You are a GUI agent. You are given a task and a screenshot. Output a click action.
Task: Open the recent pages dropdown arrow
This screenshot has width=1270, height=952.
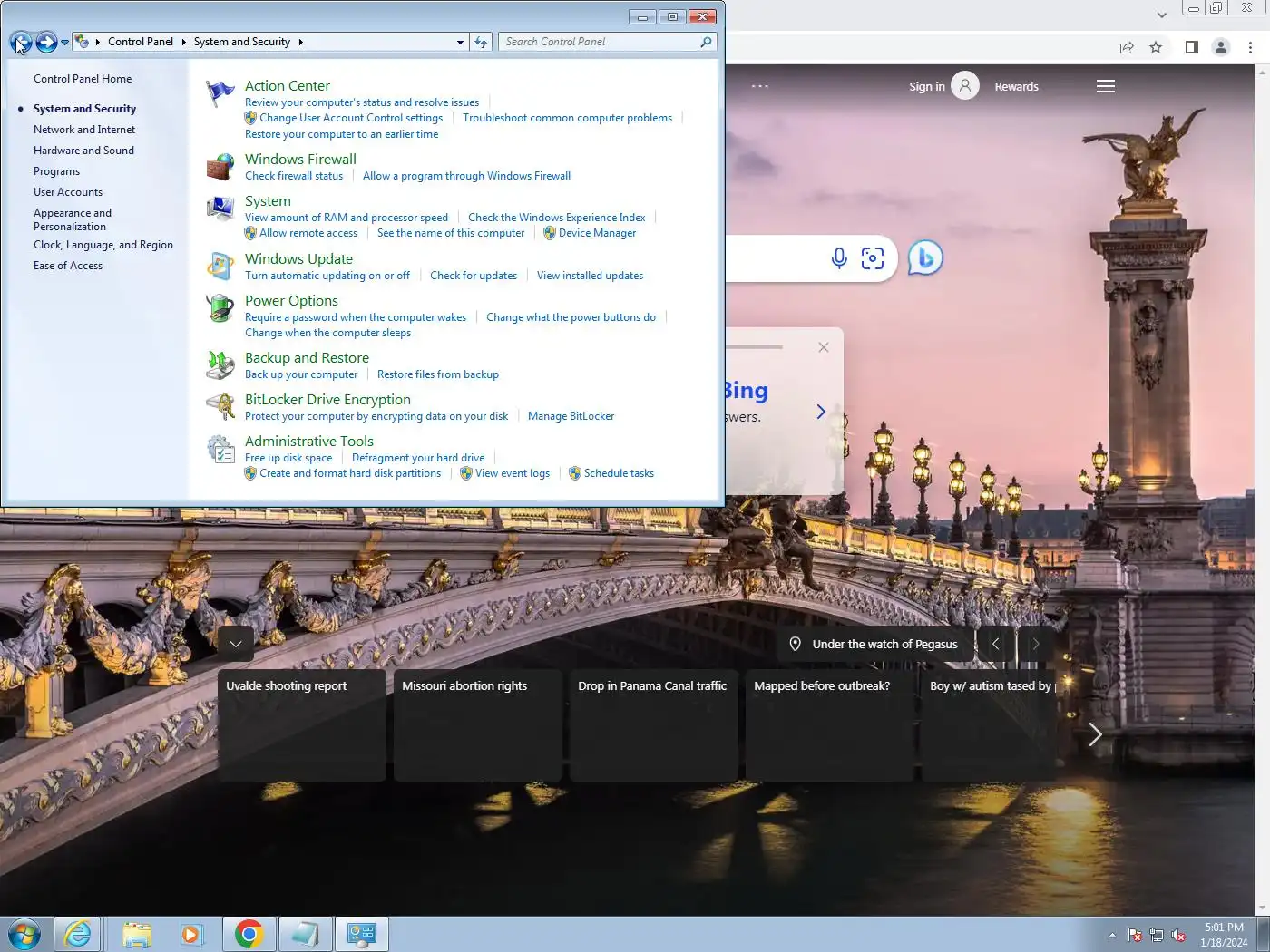(65, 42)
